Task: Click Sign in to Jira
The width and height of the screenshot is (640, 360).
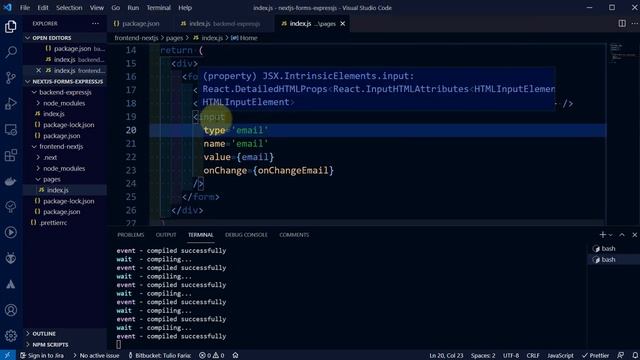Action: pyautogui.click(x=42, y=356)
